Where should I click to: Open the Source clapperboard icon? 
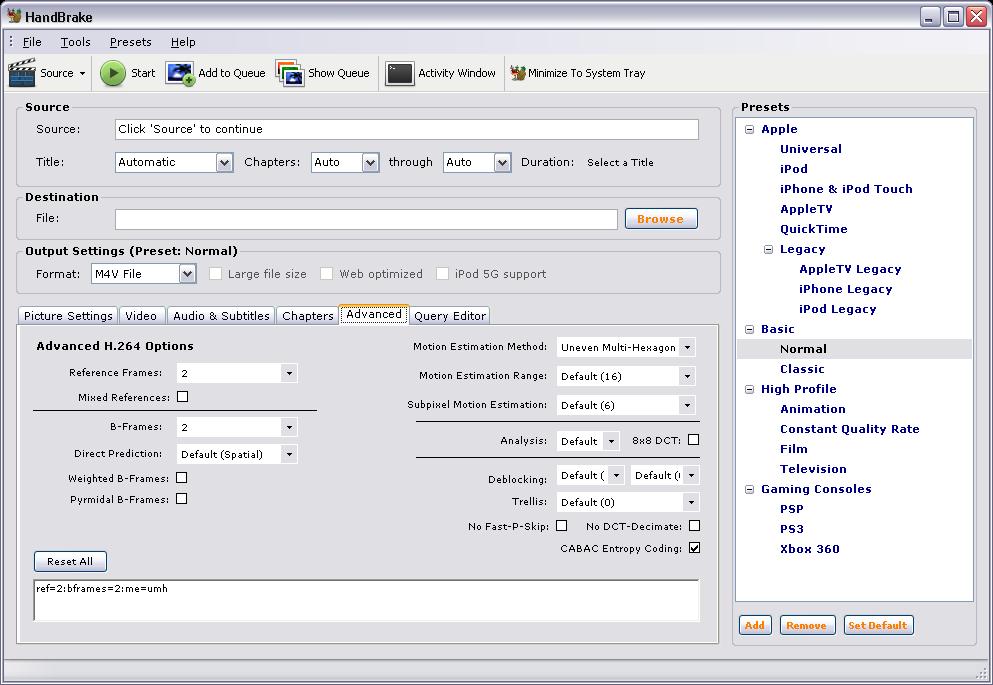(22, 73)
